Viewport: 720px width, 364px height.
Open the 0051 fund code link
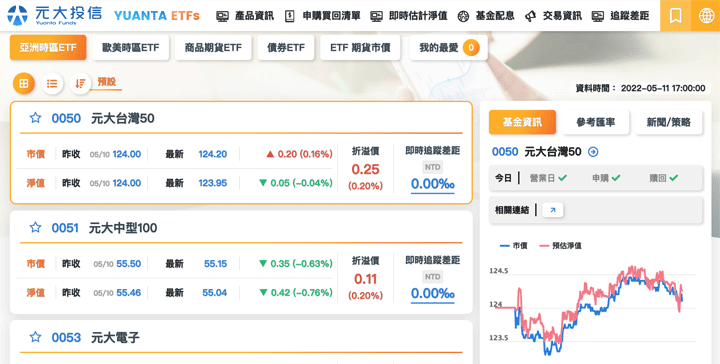point(65,228)
